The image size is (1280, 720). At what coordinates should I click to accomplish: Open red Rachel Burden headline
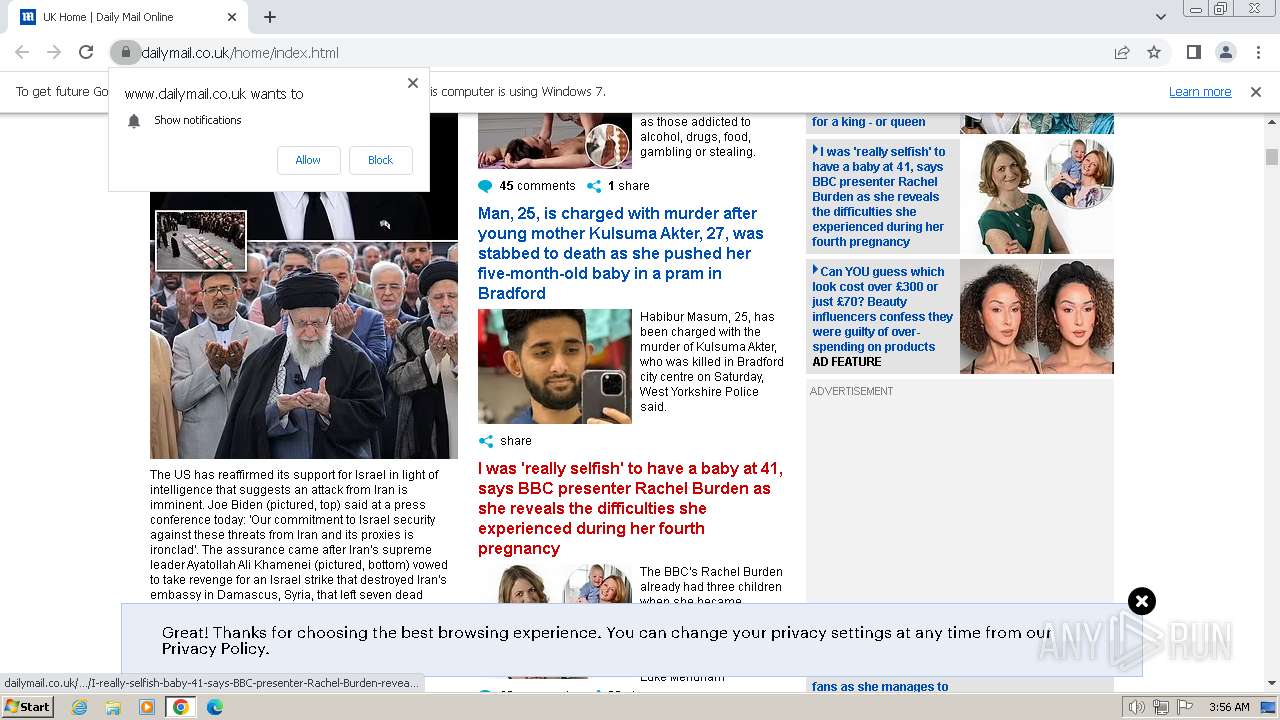(x=630, y=508)
